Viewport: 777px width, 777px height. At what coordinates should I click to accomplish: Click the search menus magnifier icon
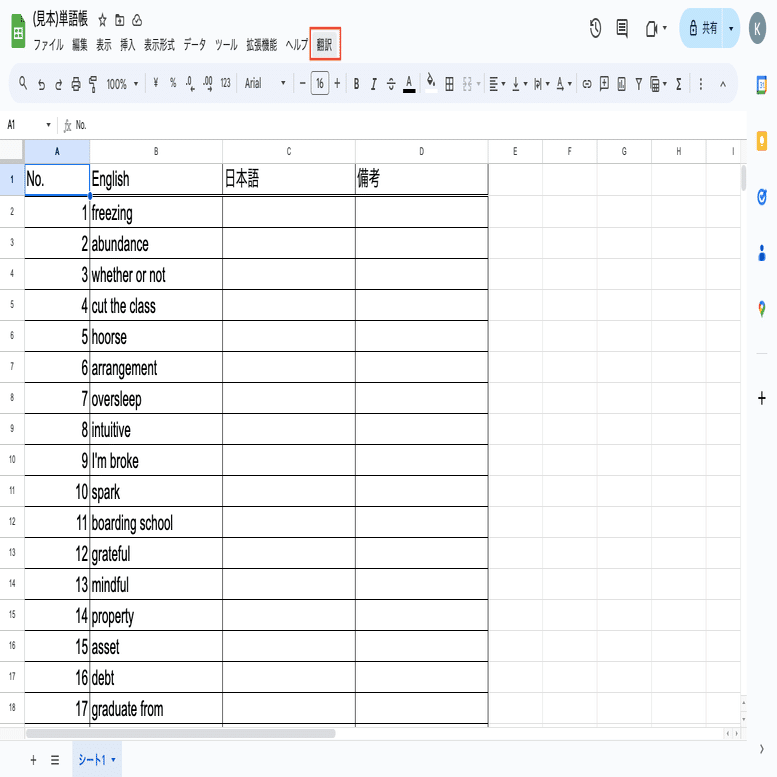point(23,83)
